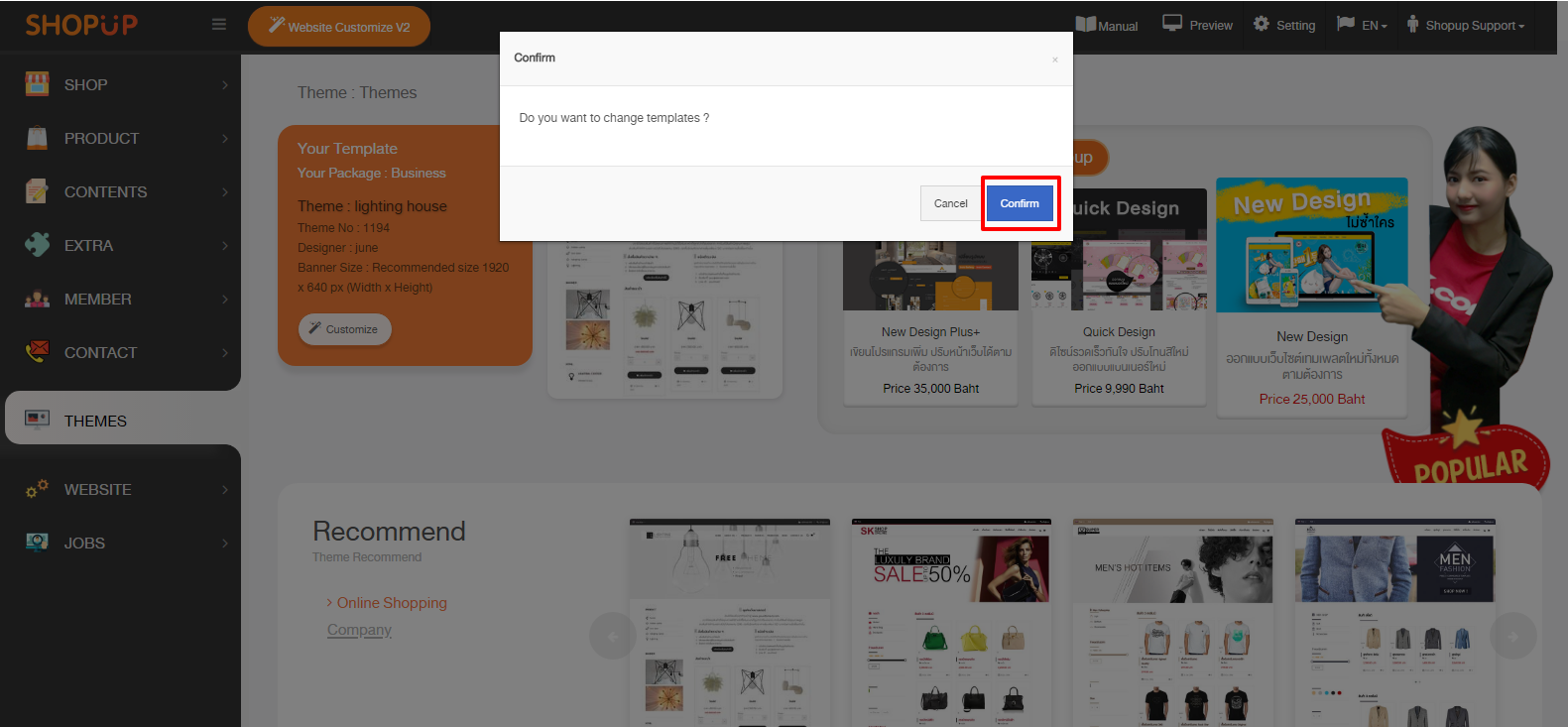Select the lighting theme thumbnail in Recommend
This screenshot has width=1568, height=727.
coord(730,622)
